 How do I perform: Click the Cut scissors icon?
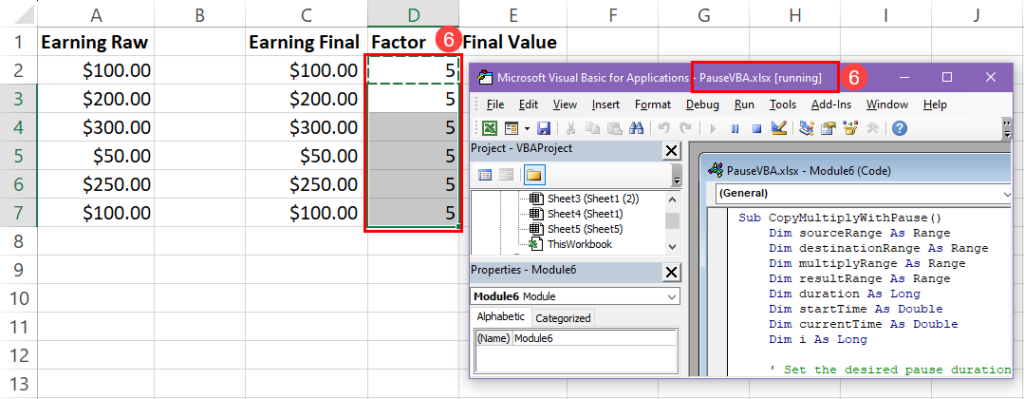pyautogui.click(x=571, y=128)
